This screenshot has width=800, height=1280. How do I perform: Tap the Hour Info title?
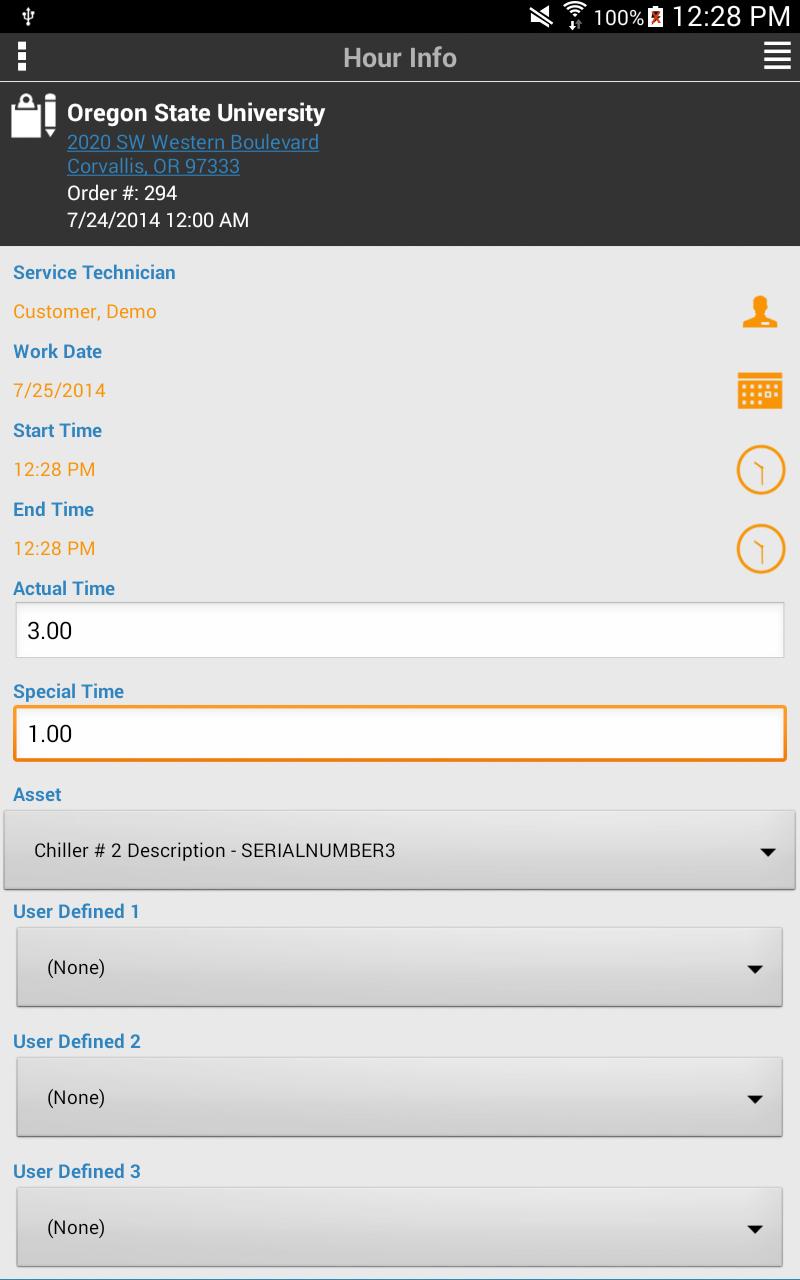[400, 58]
